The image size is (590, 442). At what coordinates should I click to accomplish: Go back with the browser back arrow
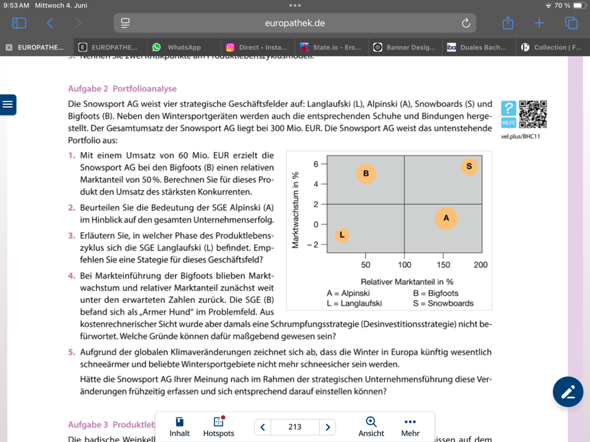pos(50,23)
